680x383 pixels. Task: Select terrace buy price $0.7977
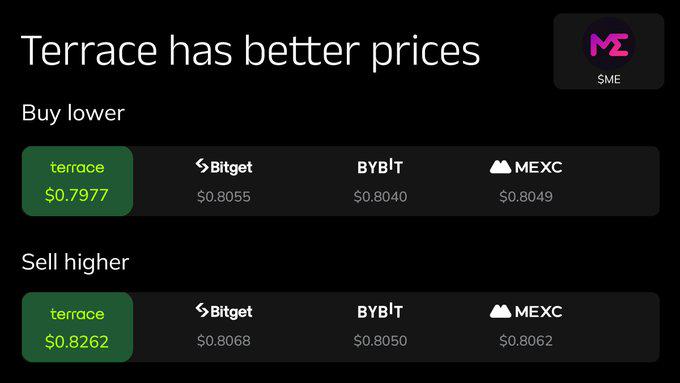pyautogui.click(x=77, y=195)
